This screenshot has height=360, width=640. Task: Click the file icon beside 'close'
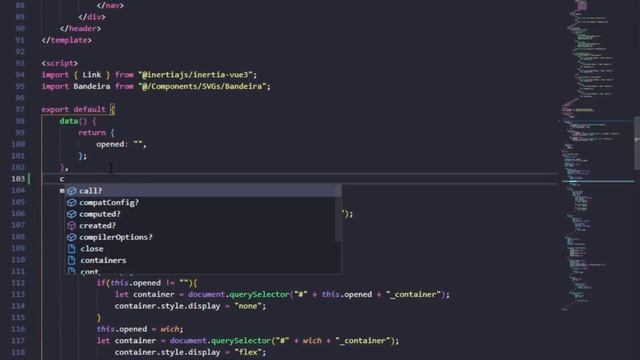coord(72,249)
